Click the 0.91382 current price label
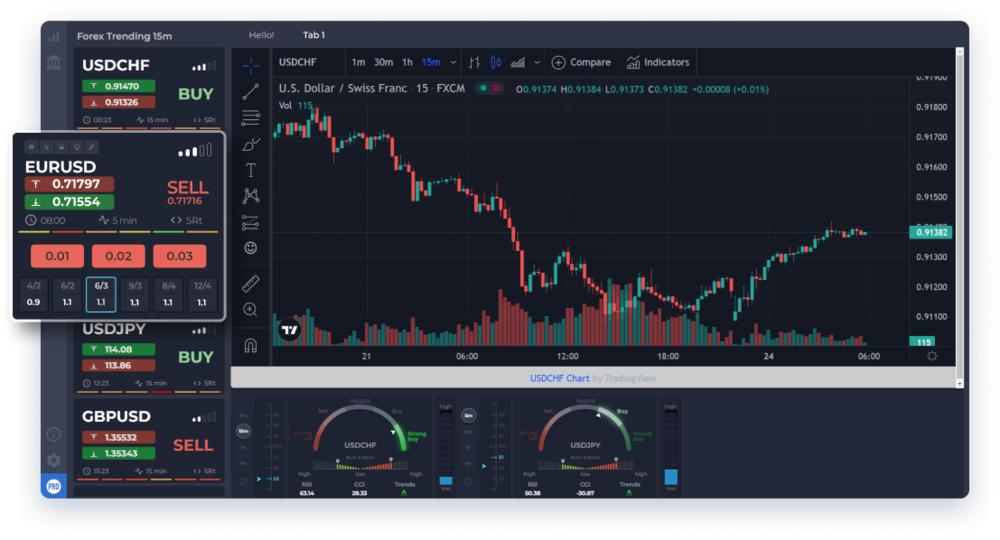Screen dimensions: 1000x540 [x=930, y=233]
